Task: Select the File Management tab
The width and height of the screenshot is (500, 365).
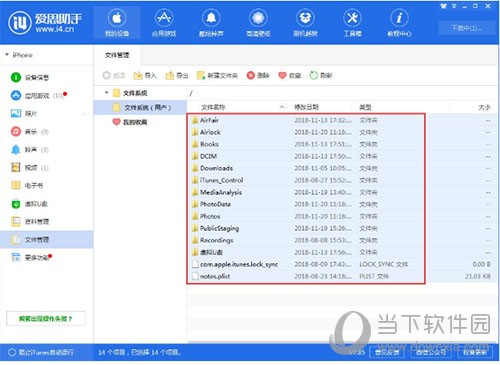Action: (117, 55)
